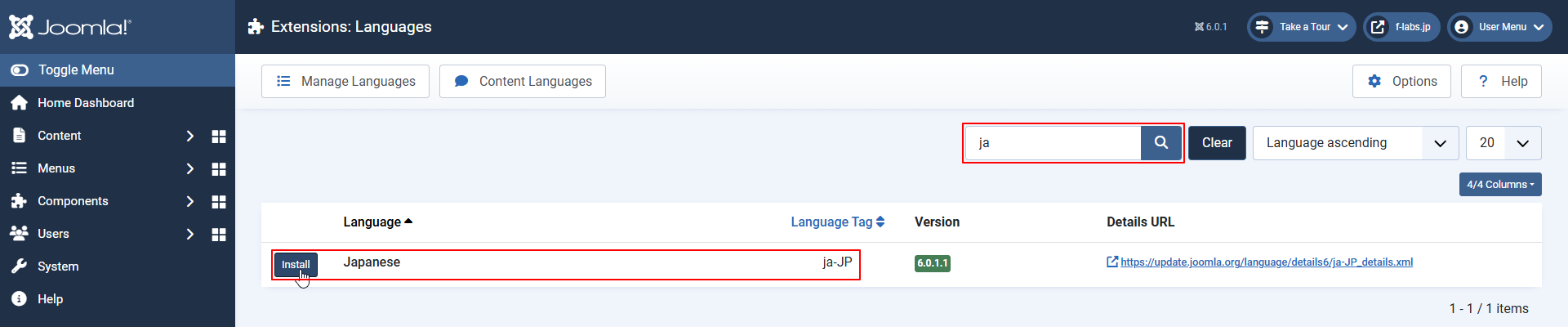Click the 6.0.1.1 version badge
This screenshot has height=327, width=1568.
click(x=933, y=263)
